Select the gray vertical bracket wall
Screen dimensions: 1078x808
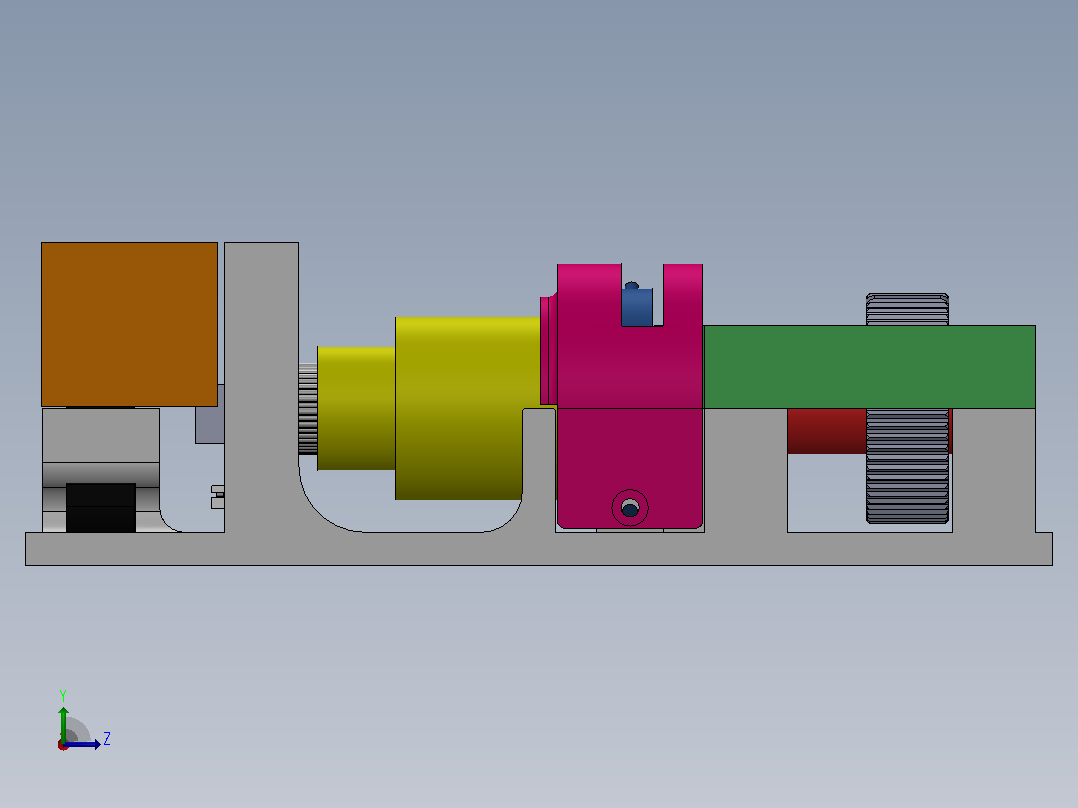tap(261, 387)
